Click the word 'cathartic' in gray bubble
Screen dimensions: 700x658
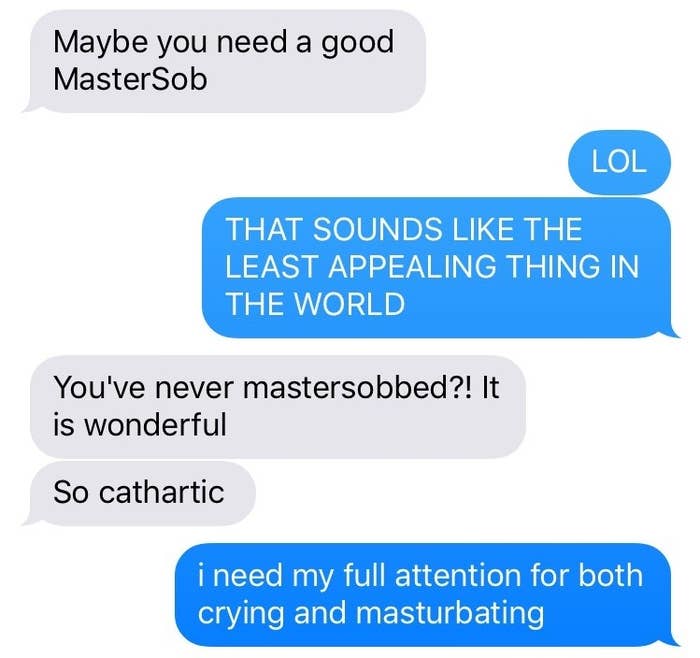[161, 493]
